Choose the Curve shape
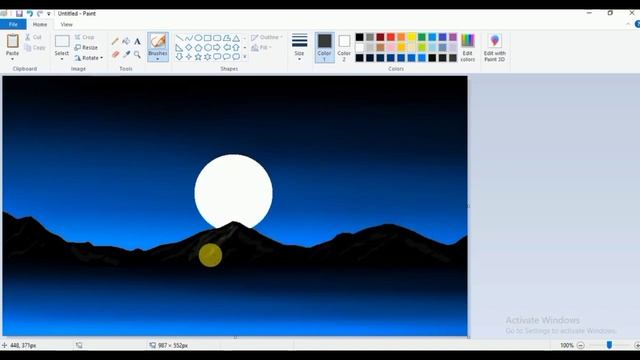 coord(189,38)
